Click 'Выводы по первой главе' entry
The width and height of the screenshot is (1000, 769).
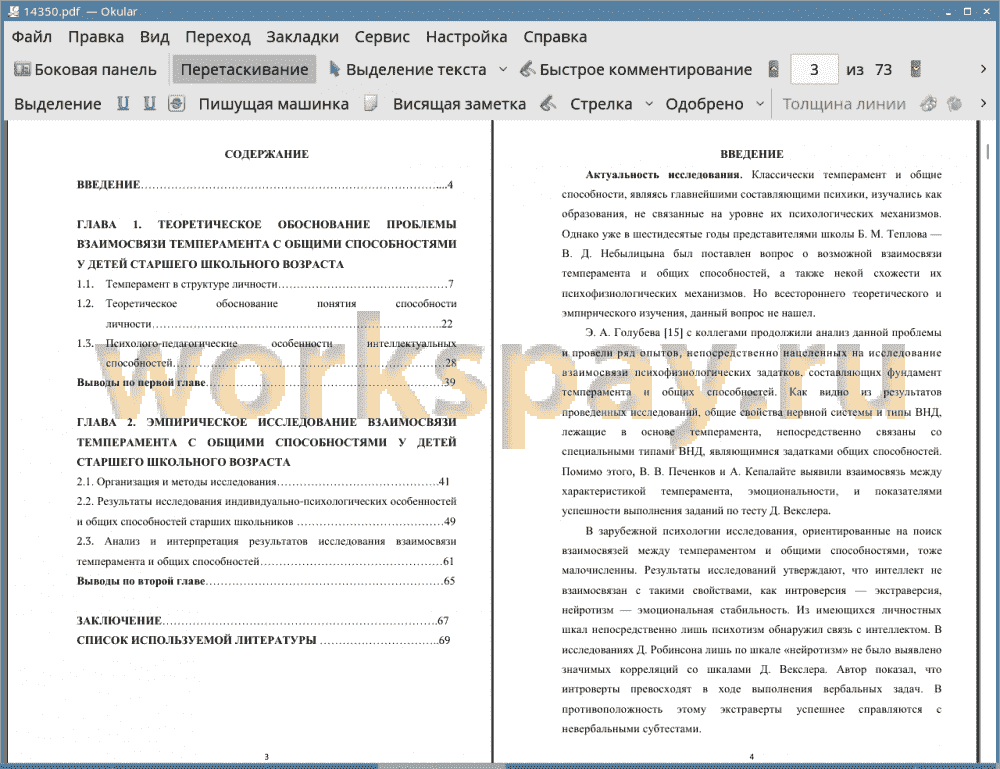[266, 383]
